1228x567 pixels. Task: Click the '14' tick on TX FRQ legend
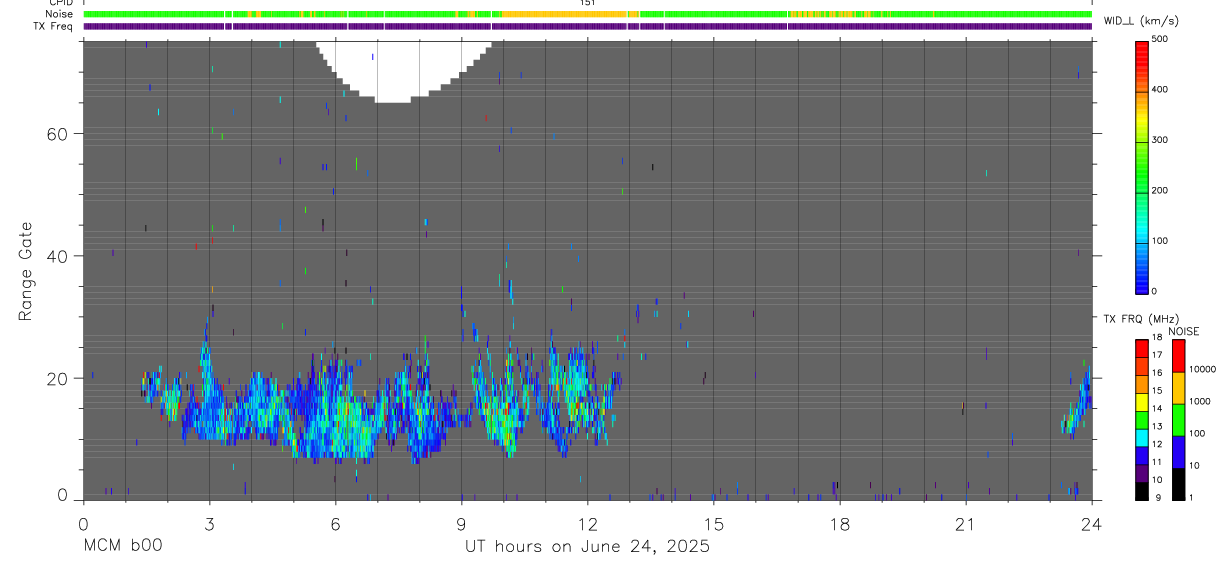click(1157, 409)
